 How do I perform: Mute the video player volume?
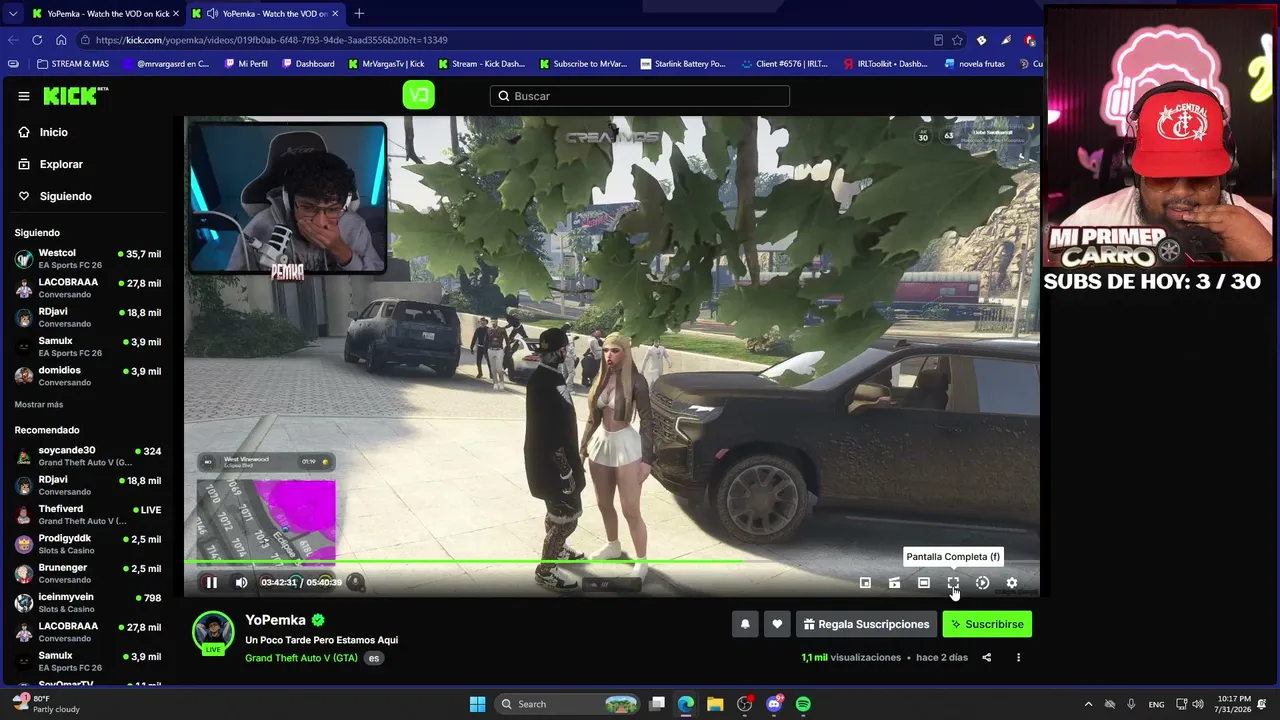click(241, 583)
